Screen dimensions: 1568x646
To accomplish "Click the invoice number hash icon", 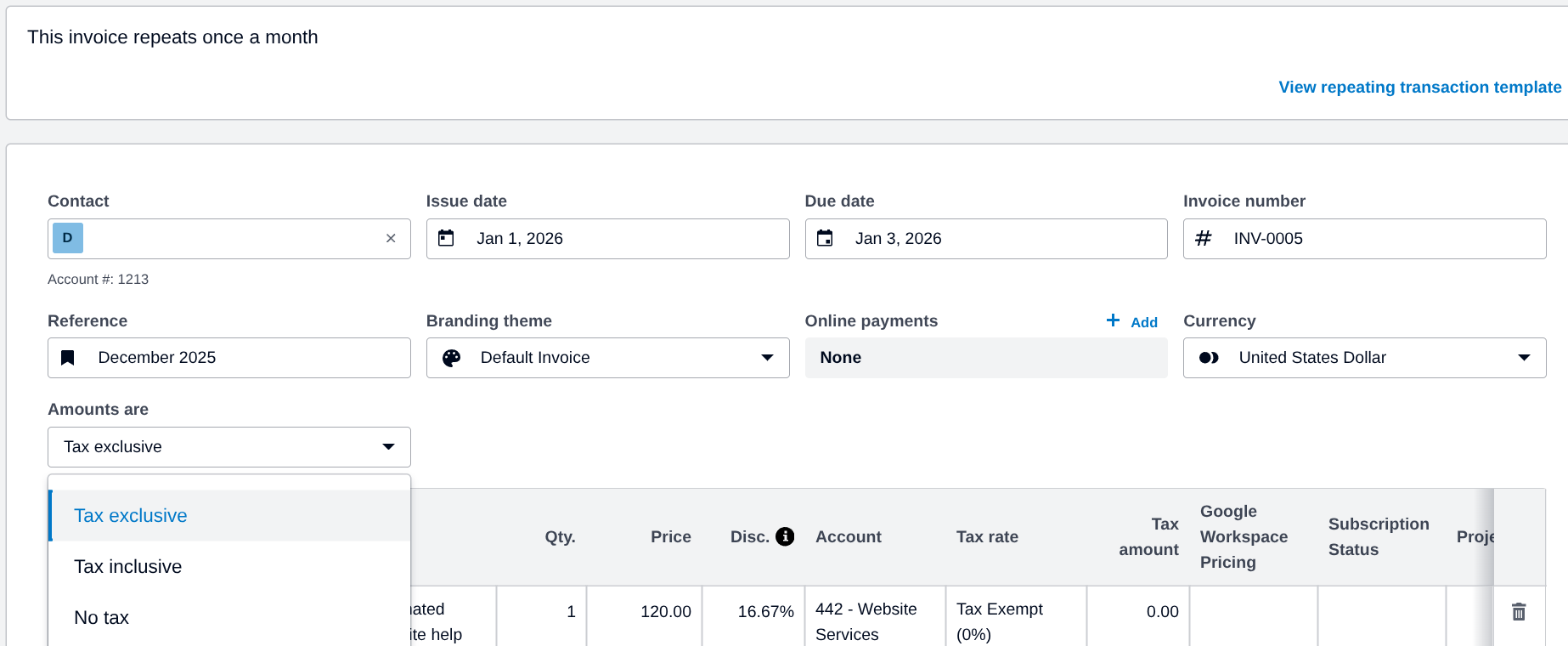I will pos(1204,239).
